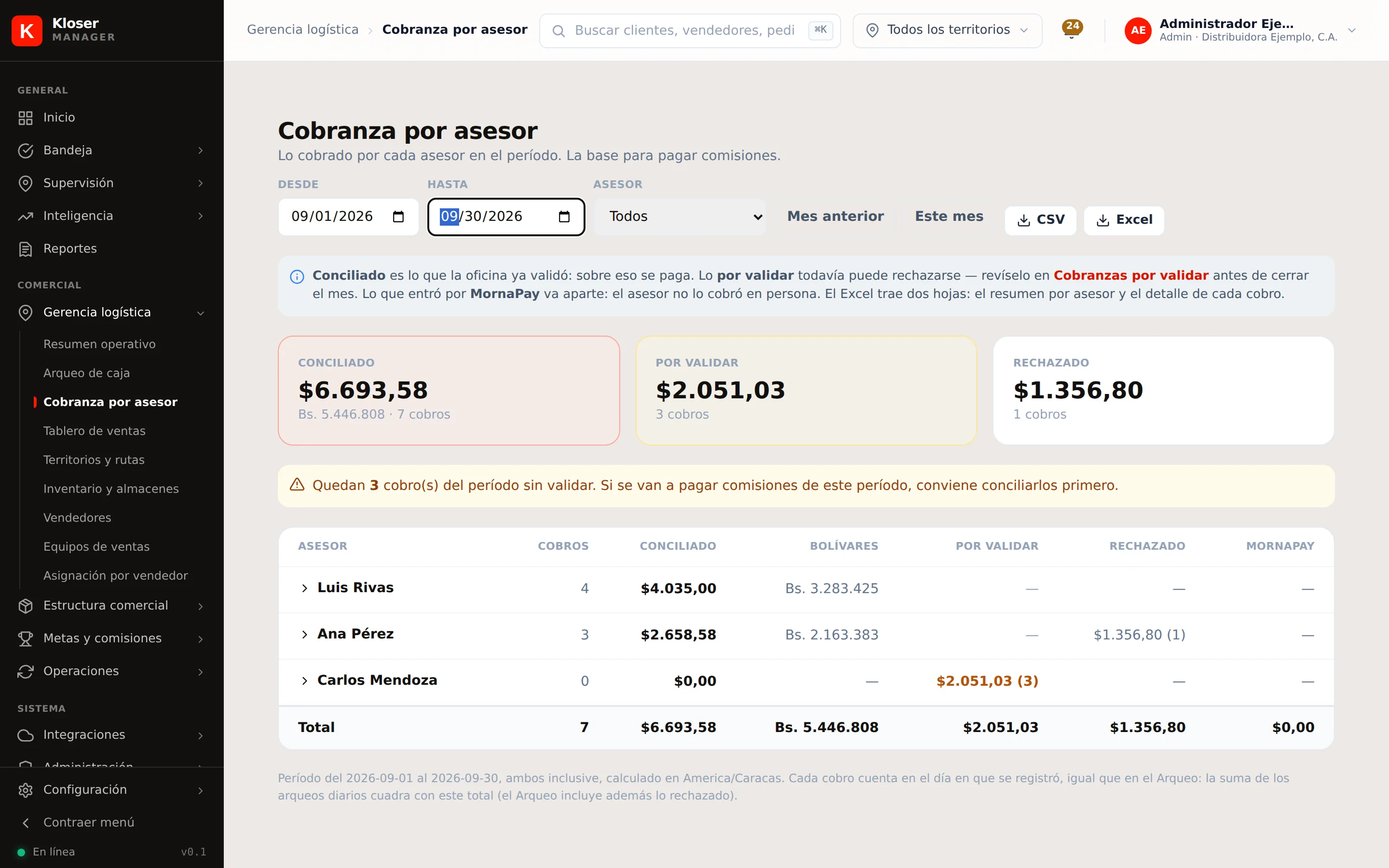Click Ana Pérez's '$1.356,80 (1)' rejected amount
This screenshot has height=868, width=1389.
tap(1139, 635)
